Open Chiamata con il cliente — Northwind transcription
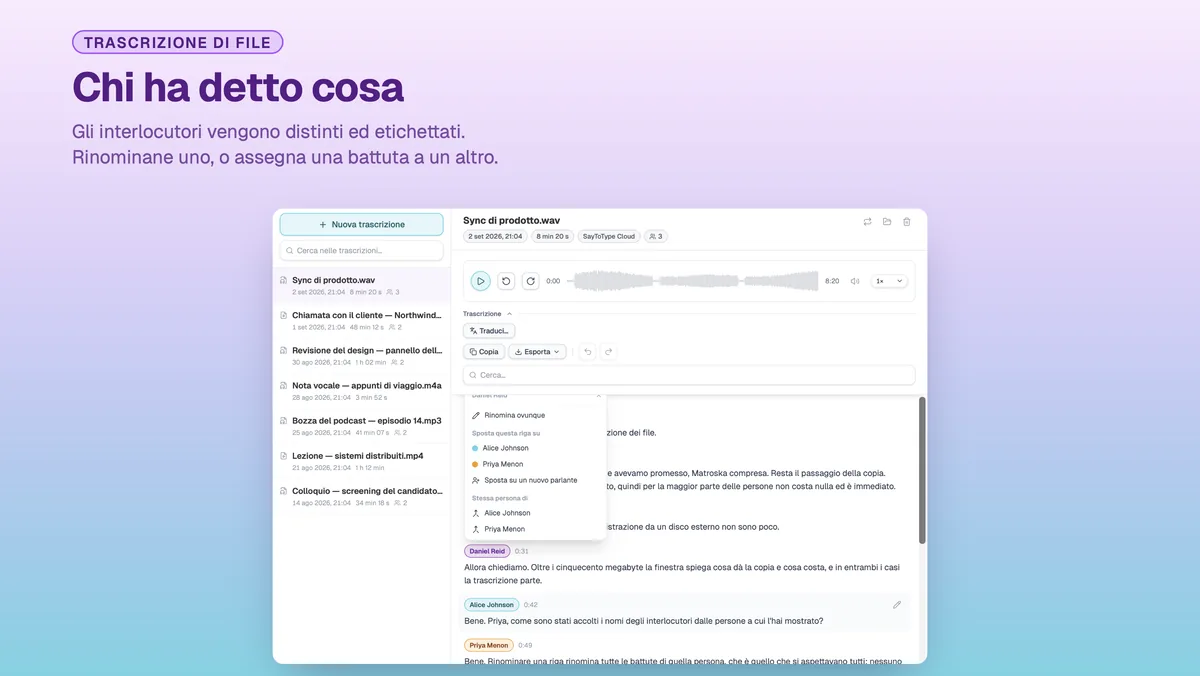Image resolution: width=1200 pixels, height=676 pixels. (361, 321)
